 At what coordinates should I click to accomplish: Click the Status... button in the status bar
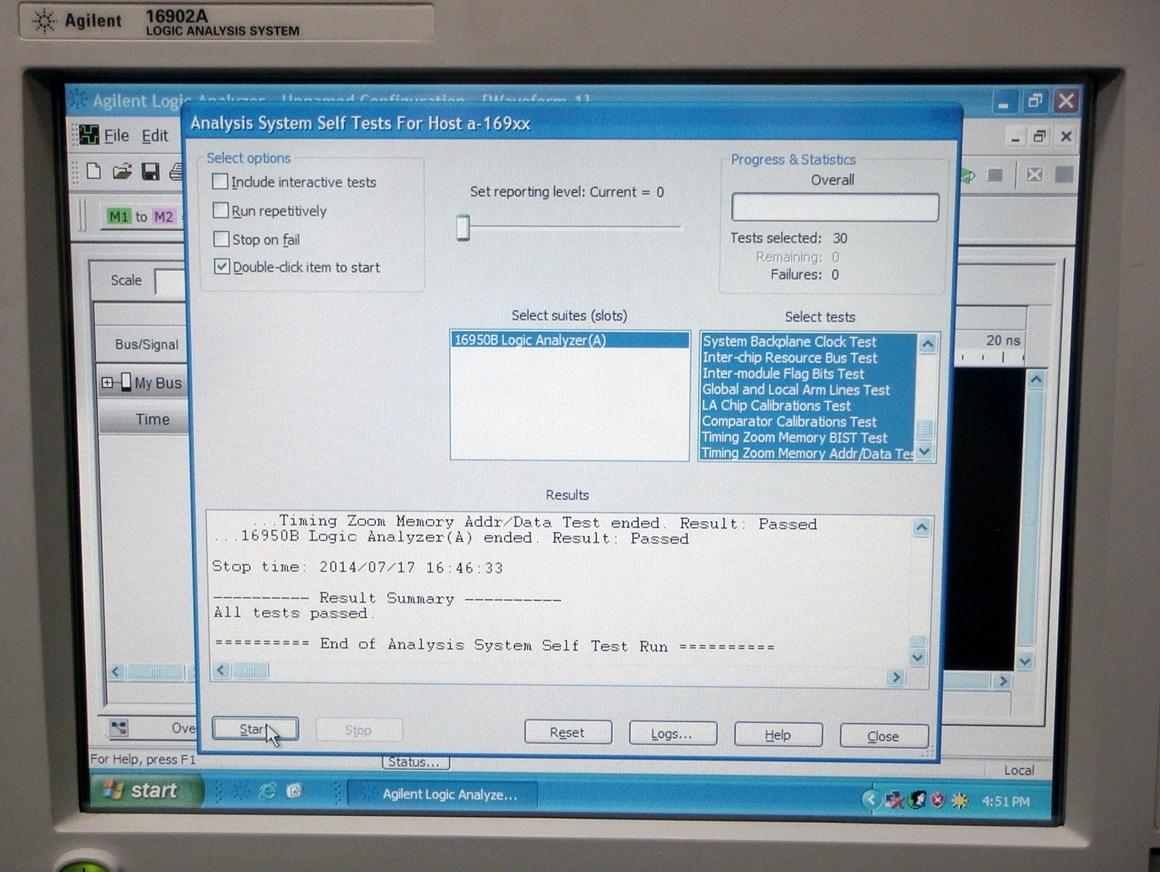click(x=414, y=761)
